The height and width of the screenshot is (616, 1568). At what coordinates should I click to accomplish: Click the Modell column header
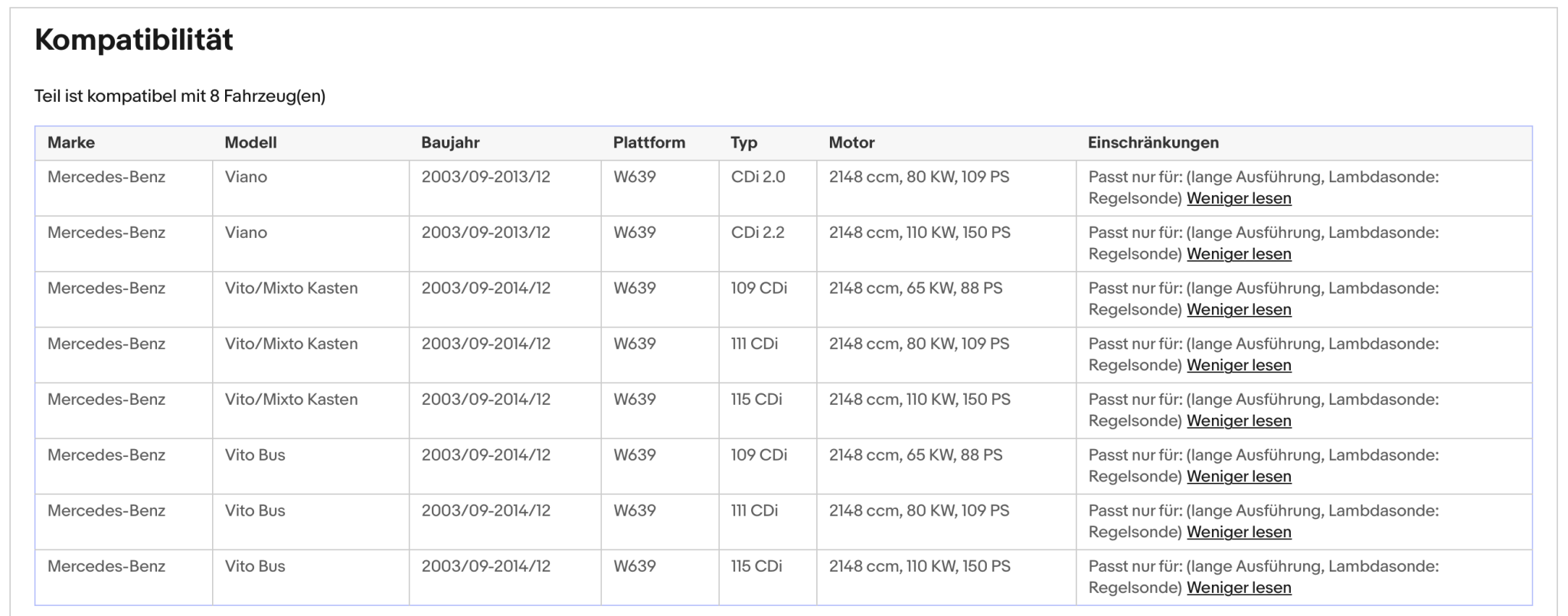tap(250, 142)
